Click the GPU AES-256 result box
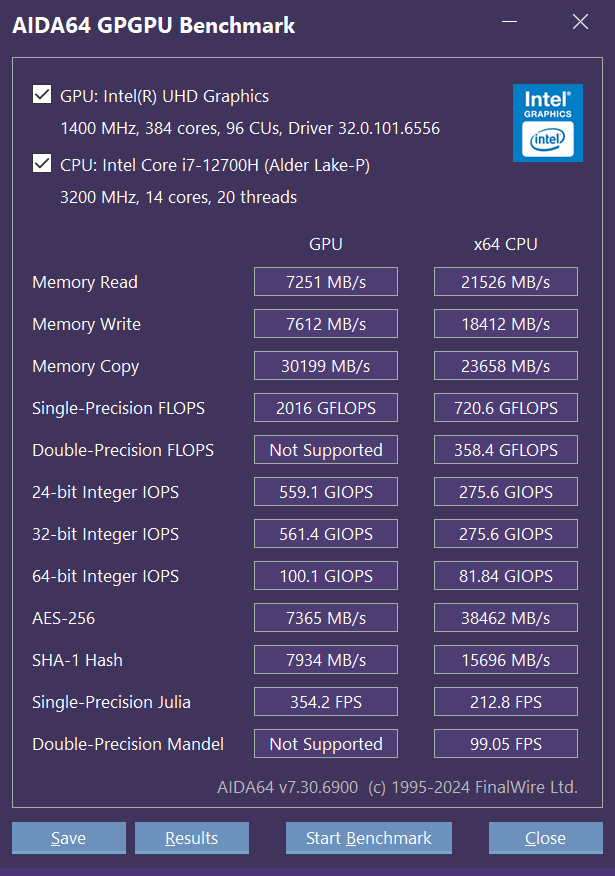 [x=326, y=618]
